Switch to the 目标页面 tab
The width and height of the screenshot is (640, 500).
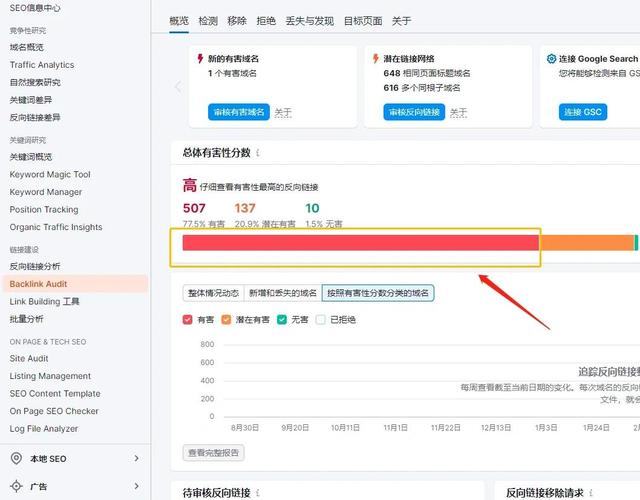[x=363, y=21]
